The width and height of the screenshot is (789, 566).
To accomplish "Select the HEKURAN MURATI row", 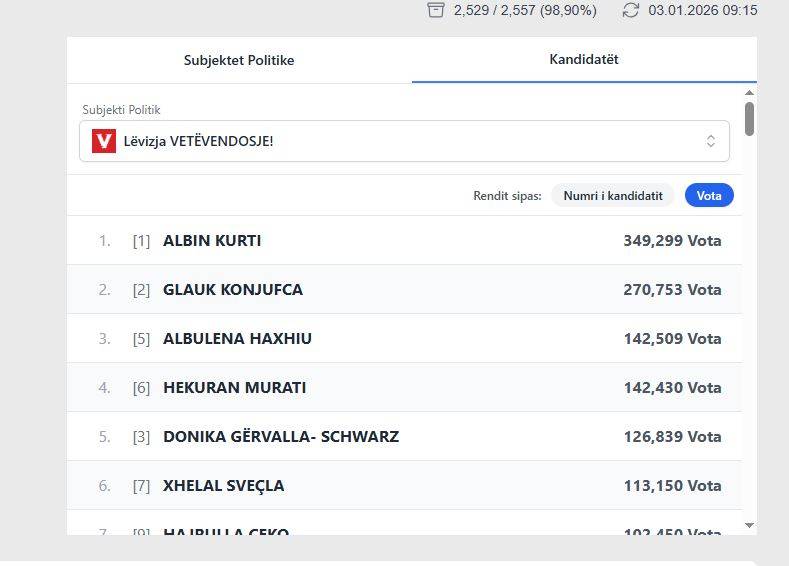I will 404,388.
